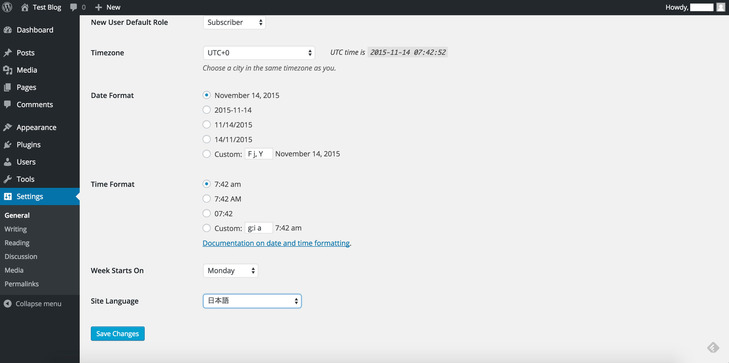Click the Save Changes button
Viewport: 729px width, 363px height.
(118, 334)
